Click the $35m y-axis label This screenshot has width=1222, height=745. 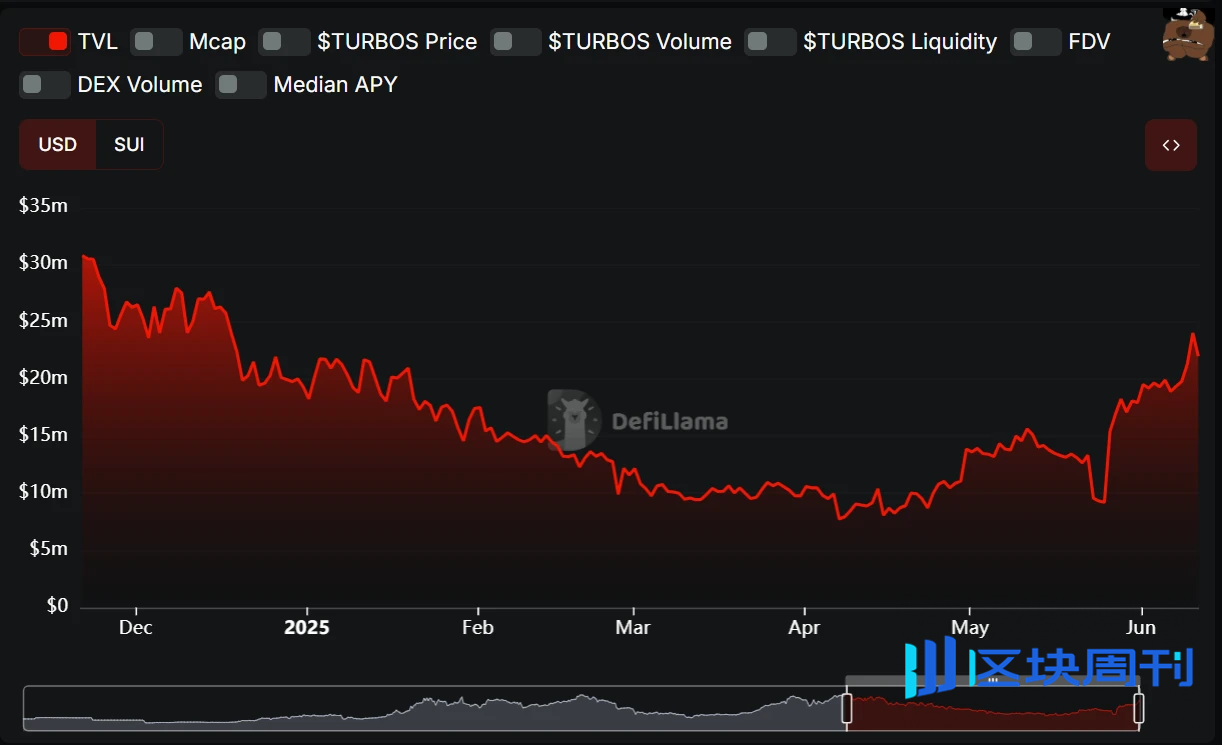[43, 206]
